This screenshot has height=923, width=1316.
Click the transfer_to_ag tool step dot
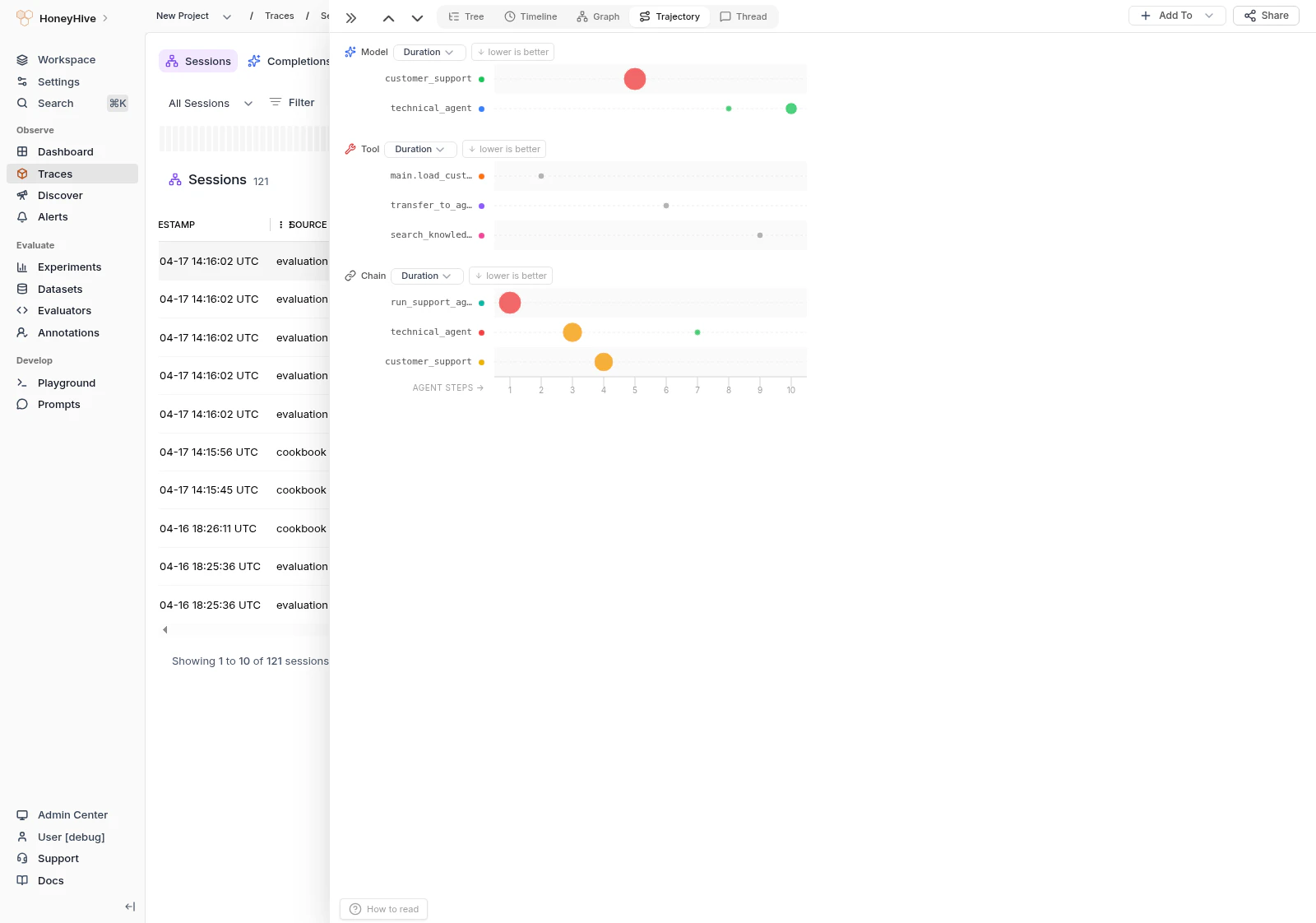pyautogui.click(x=666, y=206)
